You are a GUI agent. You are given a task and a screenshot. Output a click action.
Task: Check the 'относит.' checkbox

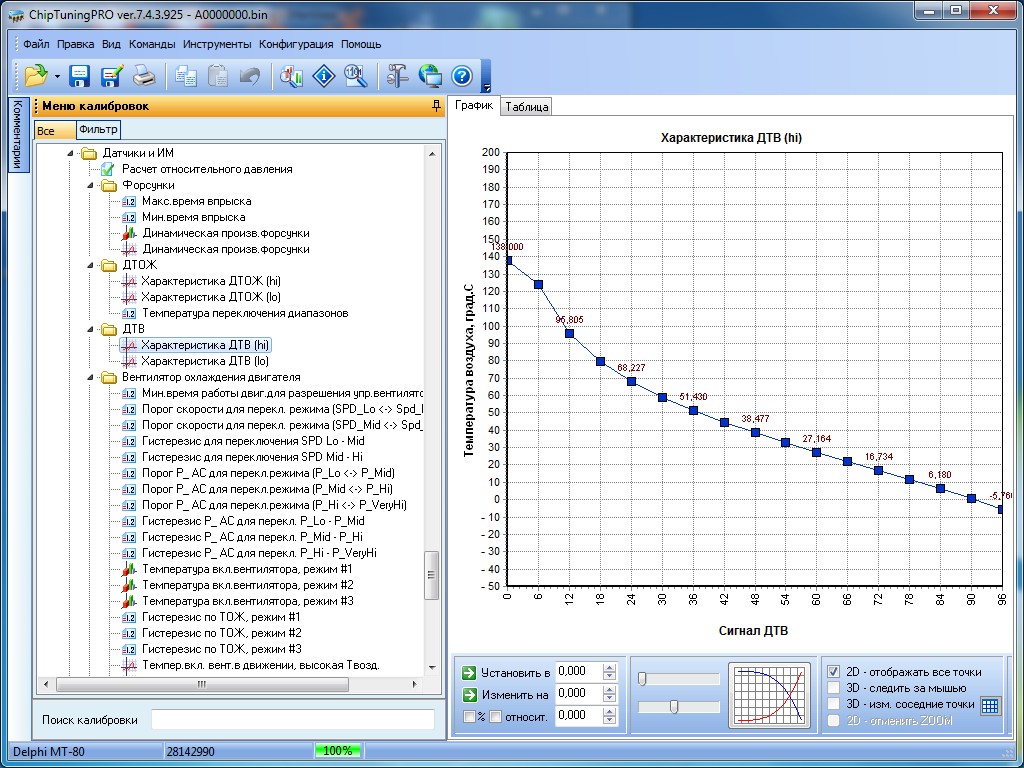(x=495, y=716)
